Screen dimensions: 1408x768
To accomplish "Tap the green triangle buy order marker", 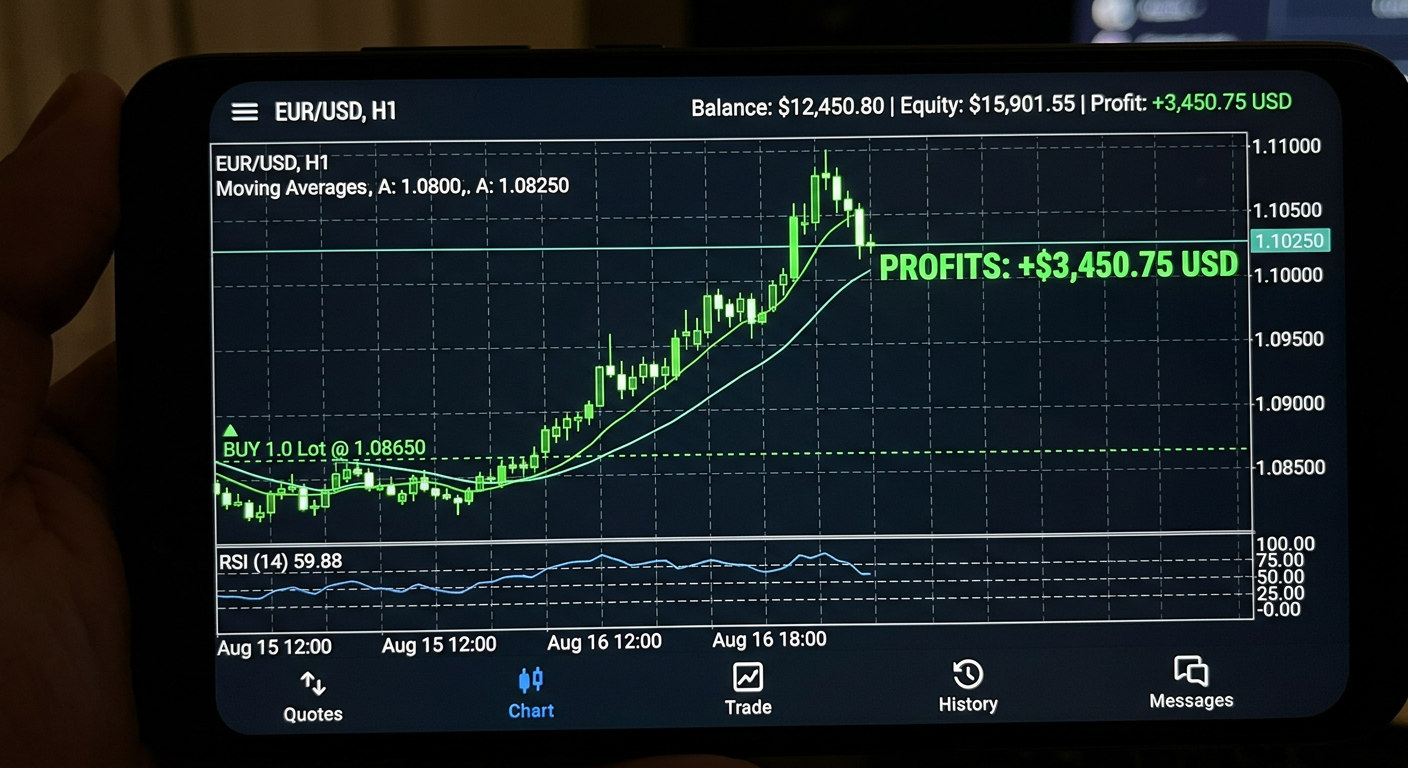I will point(229,429).
